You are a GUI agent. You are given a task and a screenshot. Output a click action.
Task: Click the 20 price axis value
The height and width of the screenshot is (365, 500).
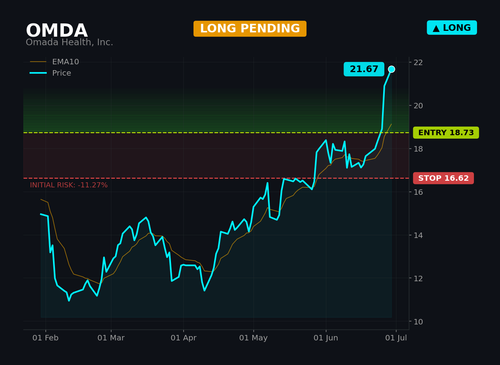pos(418,106)
